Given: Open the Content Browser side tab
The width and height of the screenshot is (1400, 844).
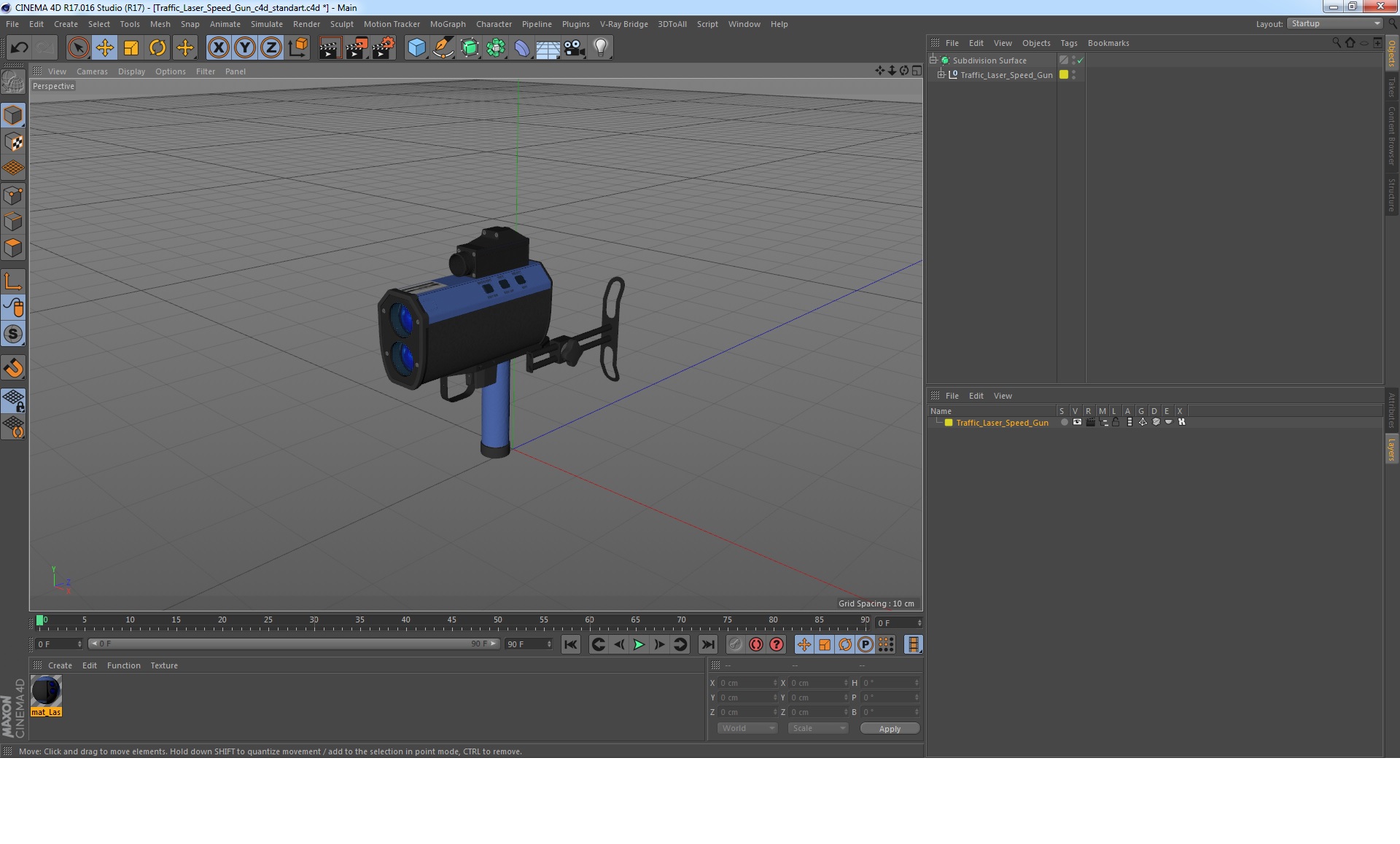Looking at the screenshot, I should [1392, 136].
